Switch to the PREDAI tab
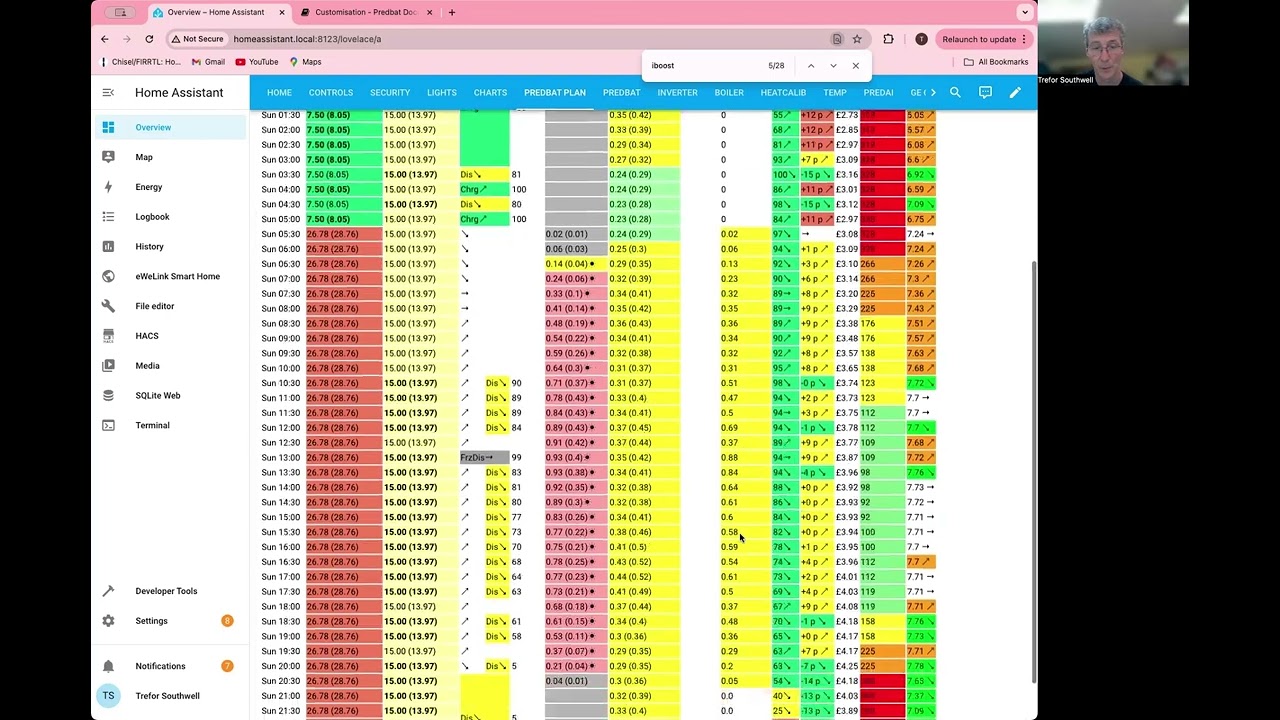The image size is (1280, 720). pyautogui.click(x=878, y=93)
